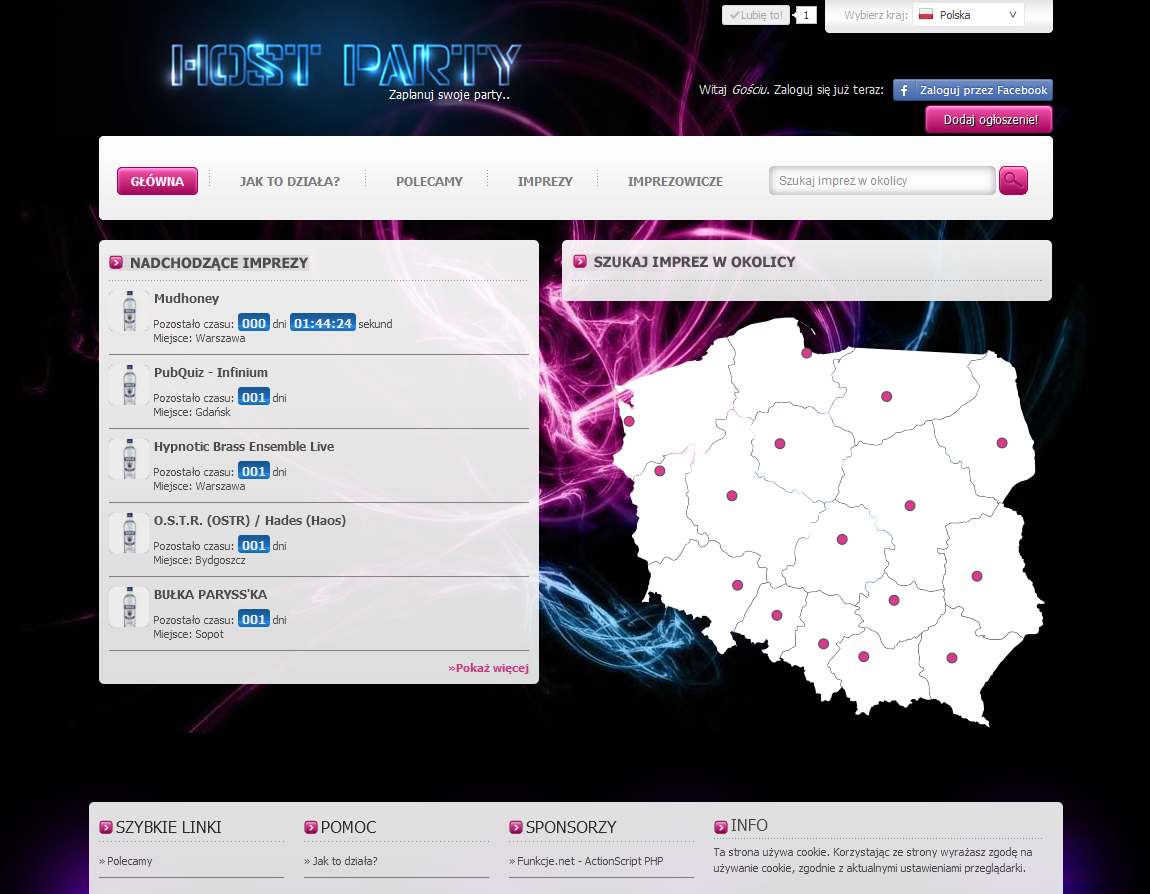Select the Opolskie map dot
1150x894 pixels.
click(x=777, y=615)
